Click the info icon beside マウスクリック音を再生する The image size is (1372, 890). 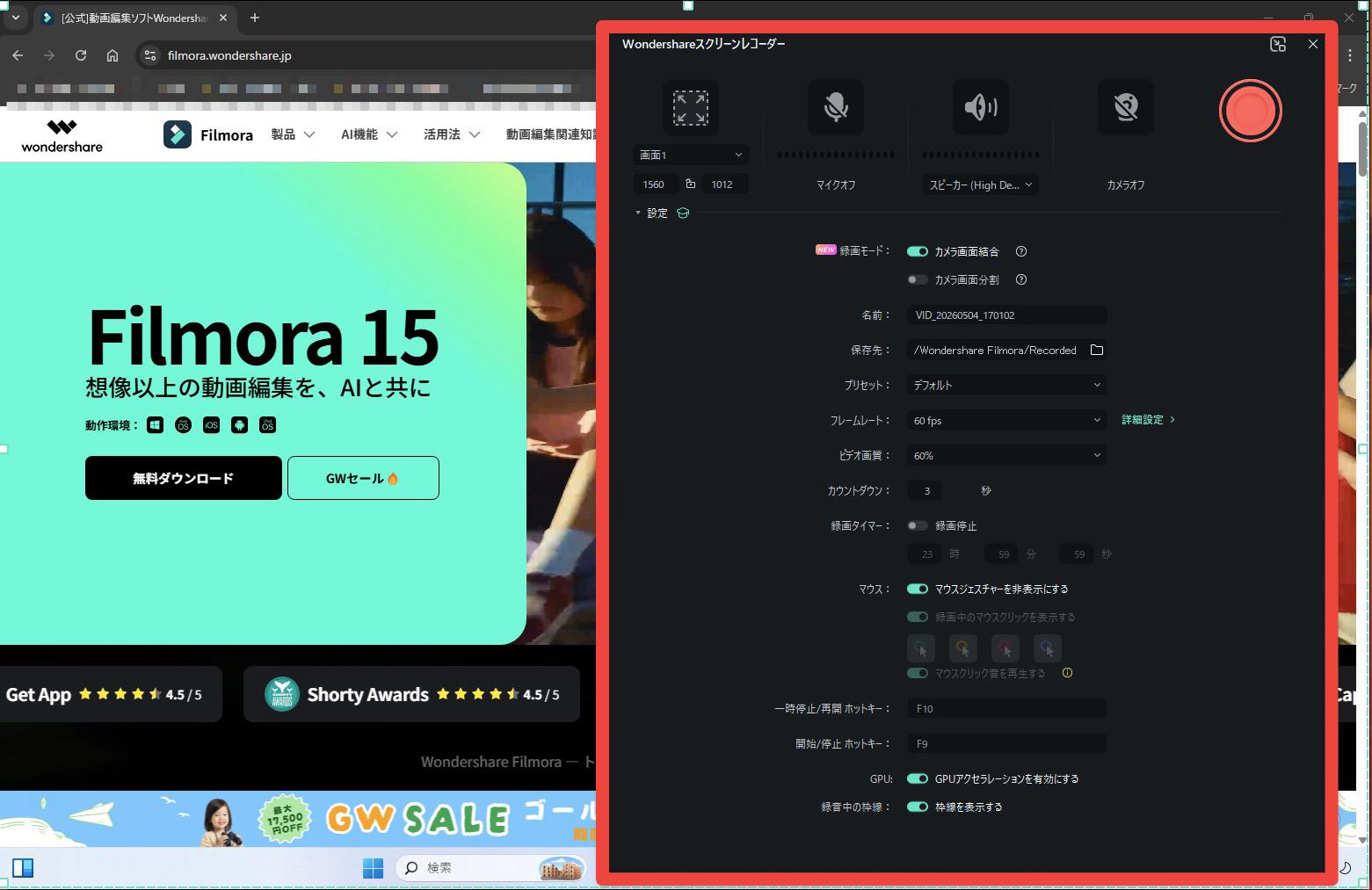[x=1067, y=673]
